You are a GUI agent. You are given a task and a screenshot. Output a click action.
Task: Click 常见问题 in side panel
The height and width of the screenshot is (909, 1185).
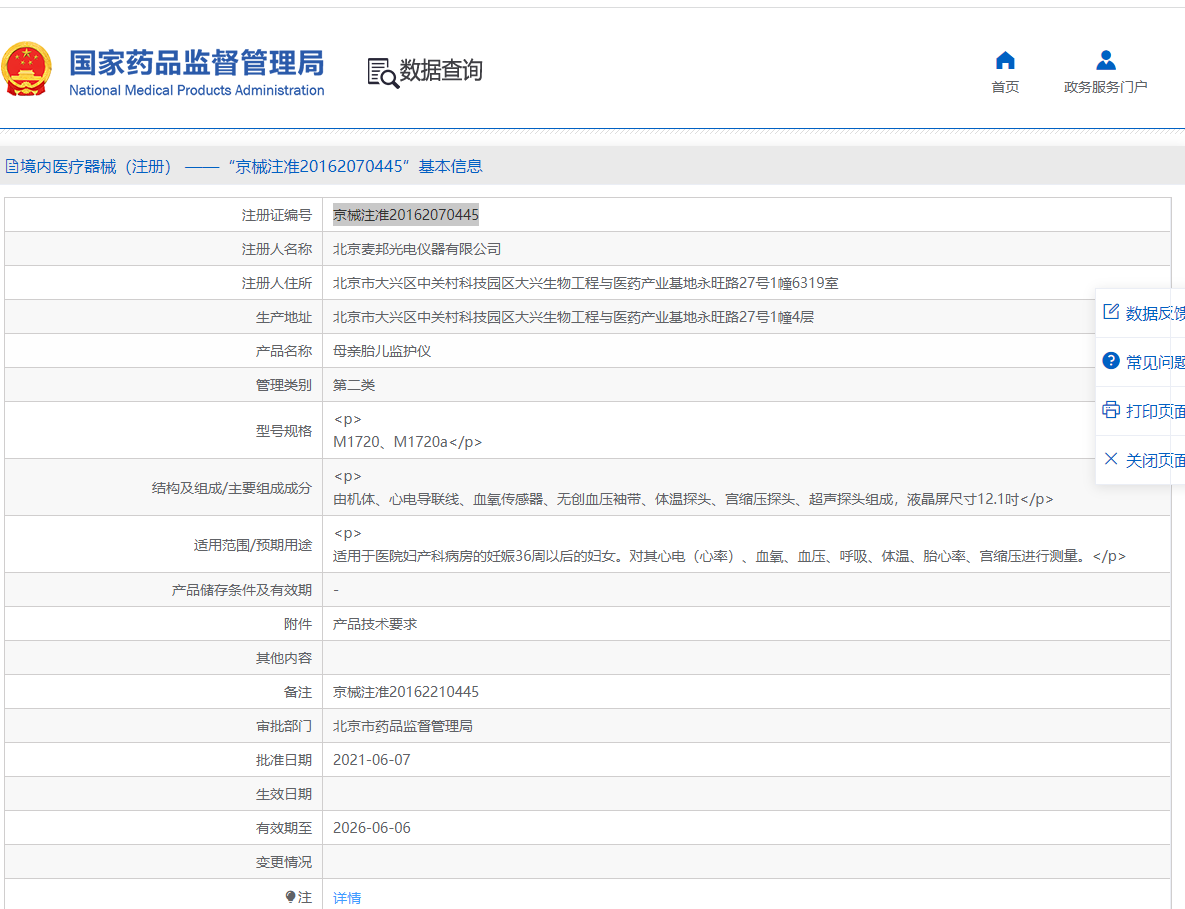point(1155,363)
